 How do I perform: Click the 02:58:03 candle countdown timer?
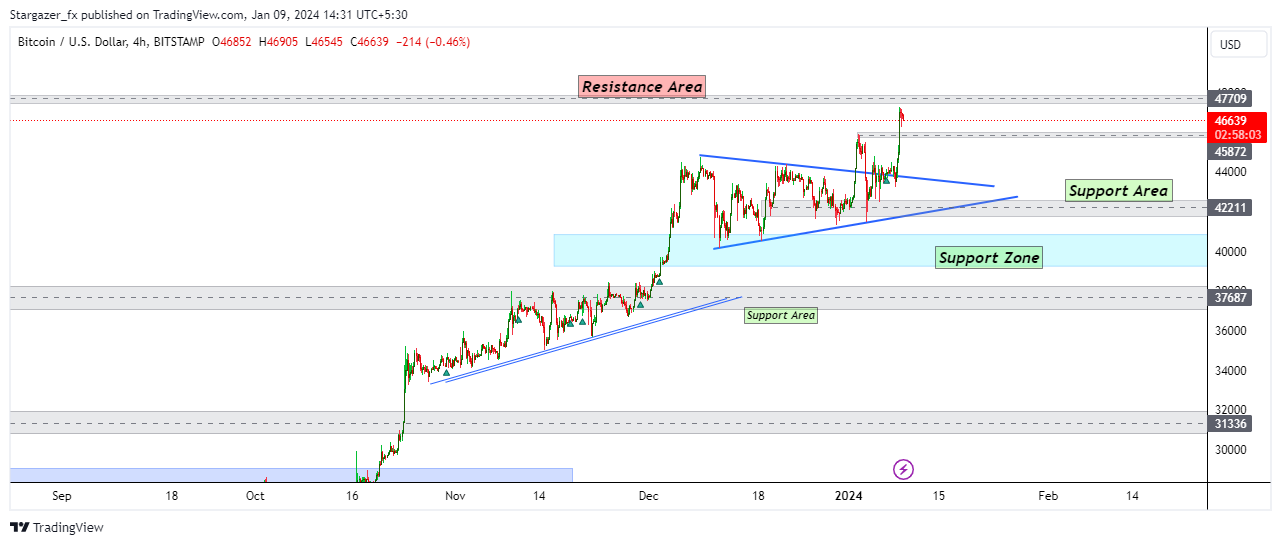tap(1236, 133)
